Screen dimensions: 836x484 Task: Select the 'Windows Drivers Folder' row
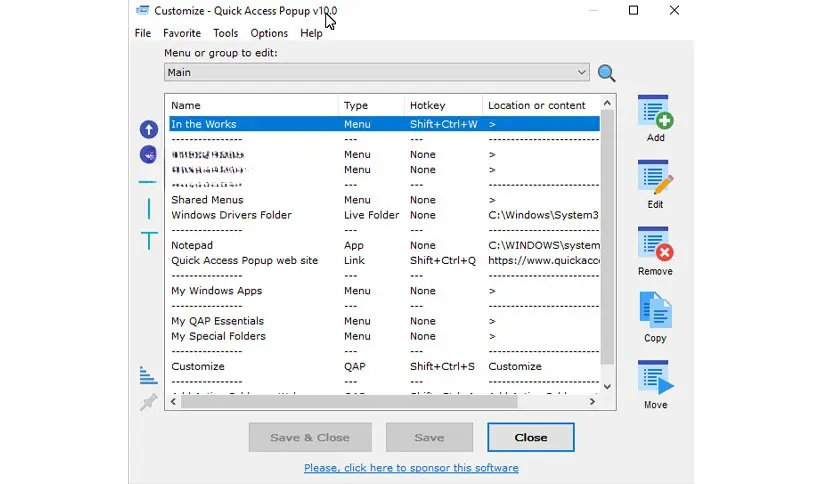384,215
